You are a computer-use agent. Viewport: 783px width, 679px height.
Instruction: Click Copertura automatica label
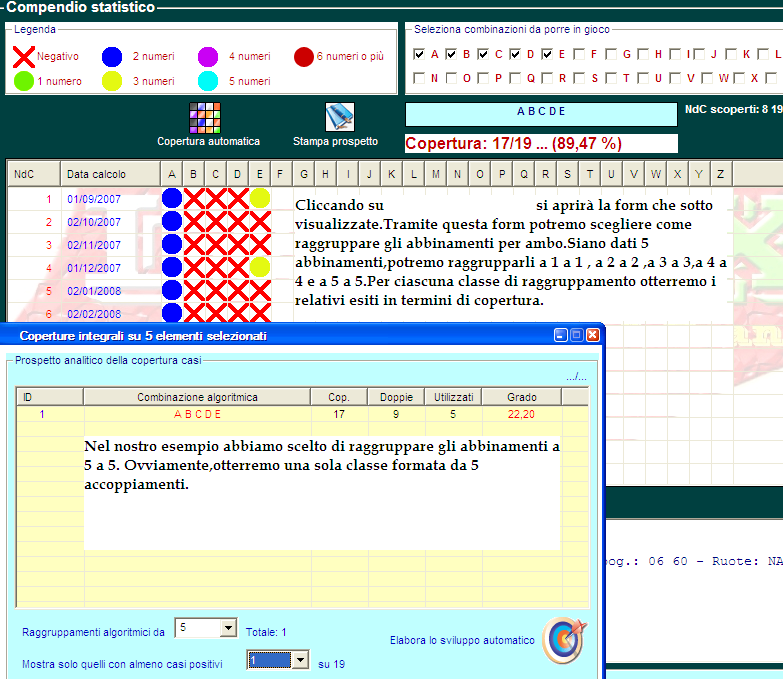coord(208,141)
